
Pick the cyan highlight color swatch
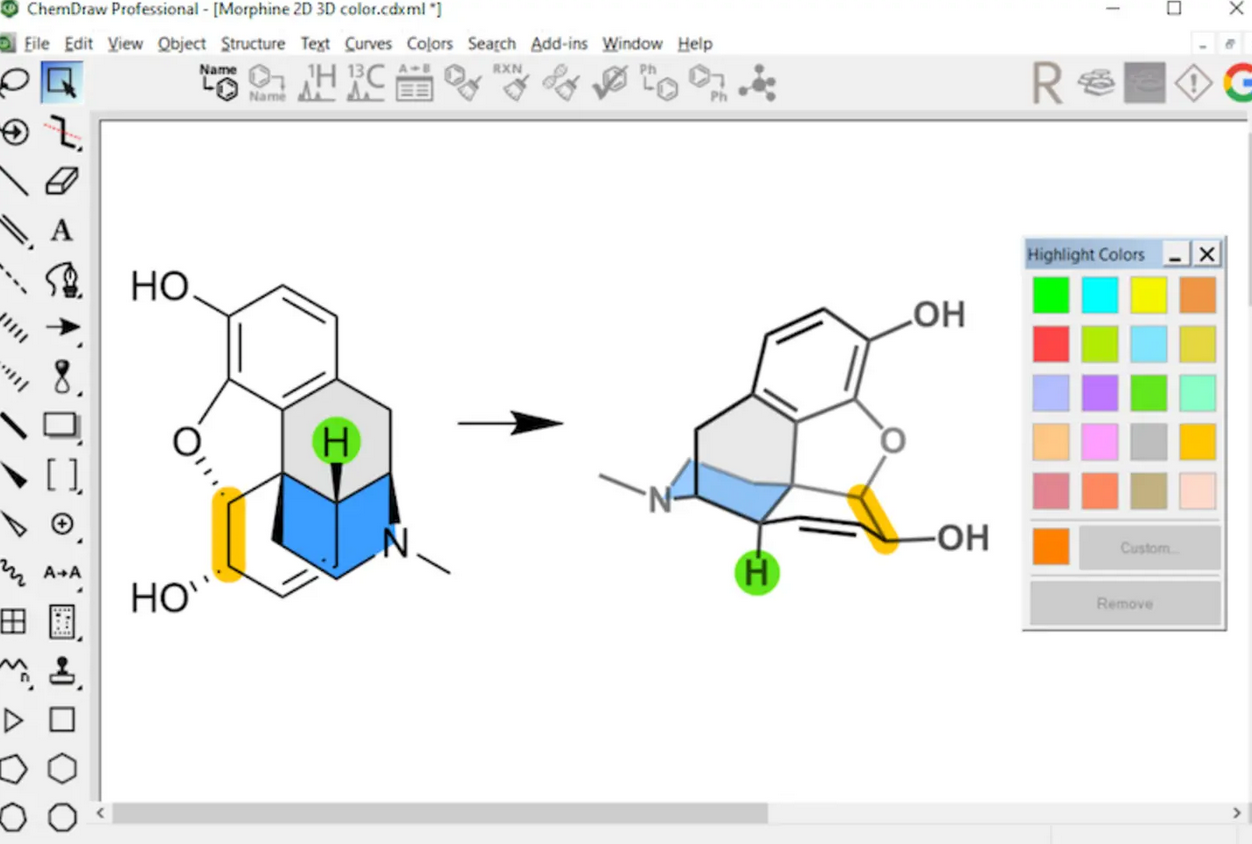(1100, 296)
